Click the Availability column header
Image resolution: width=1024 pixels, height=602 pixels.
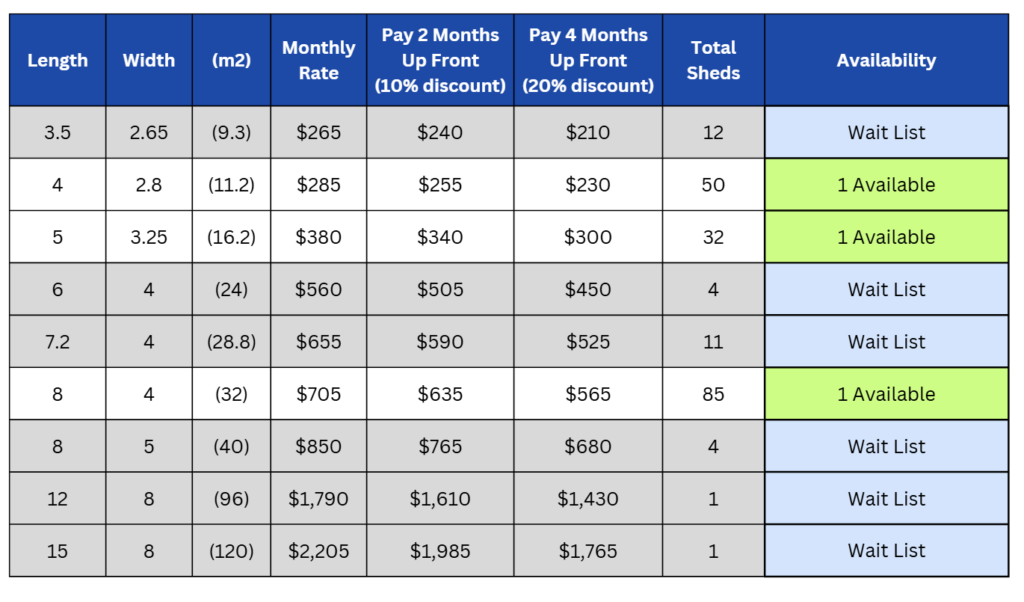886,60
